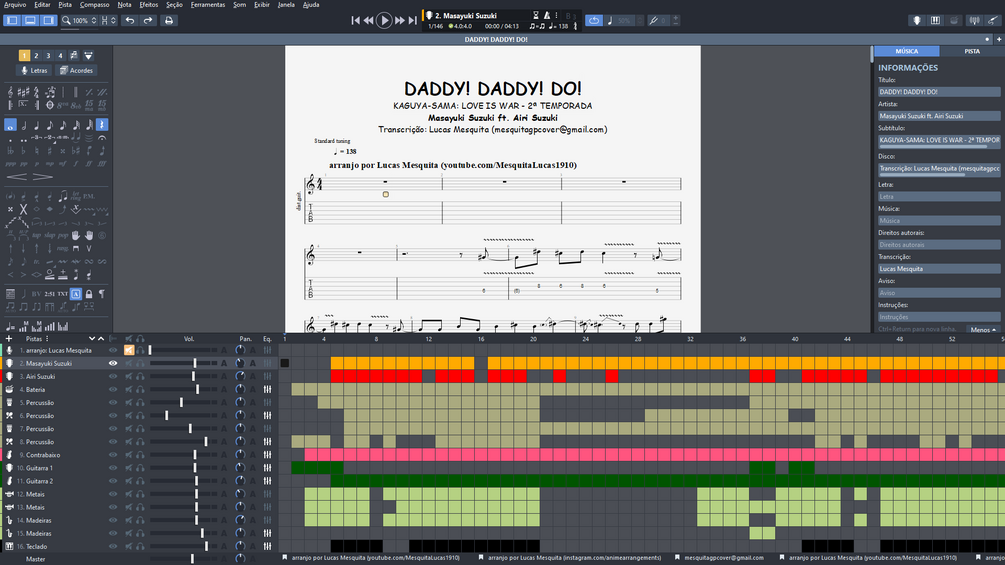Open the zoom 100% dropdown
Screen dimensions: 1005x565
(x=79, y=20)
